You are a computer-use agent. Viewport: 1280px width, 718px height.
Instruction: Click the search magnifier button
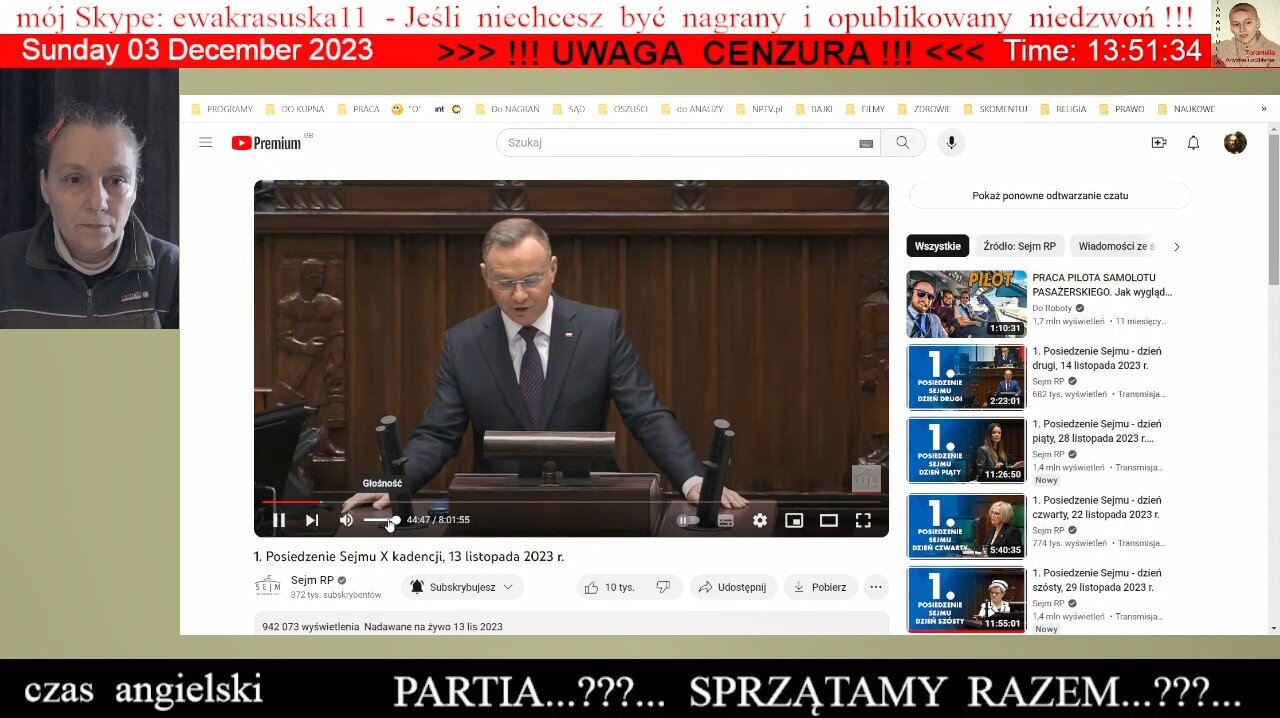903,143
